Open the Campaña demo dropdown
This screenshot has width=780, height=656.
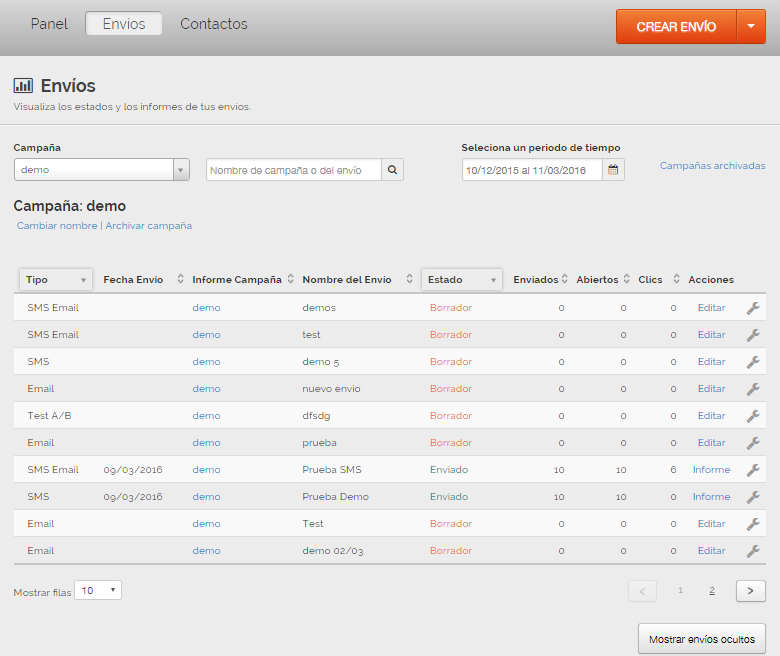click(x=101, y=170)
